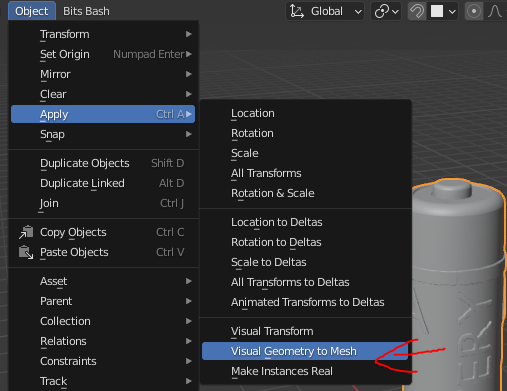Apply Scale to Deltas
Viewport: 507px width, 391px height.
(x=305, y=262)
